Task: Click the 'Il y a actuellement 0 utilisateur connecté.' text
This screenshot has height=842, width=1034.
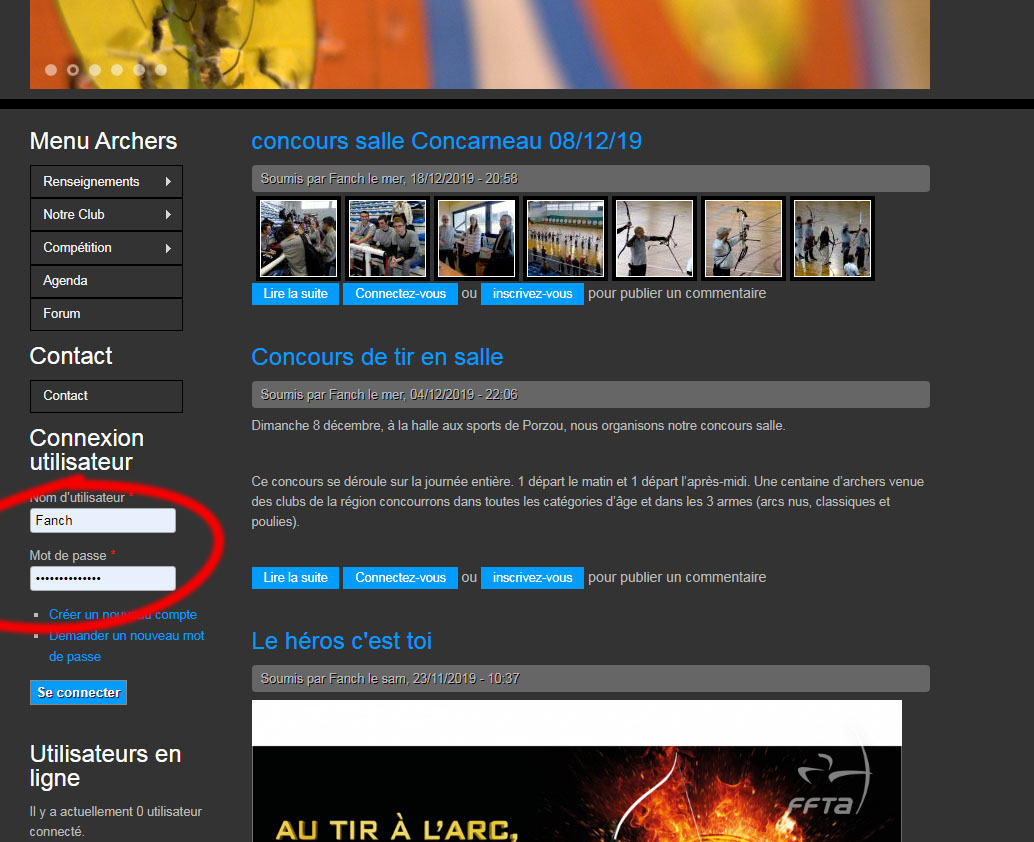Action: (115, 822)
